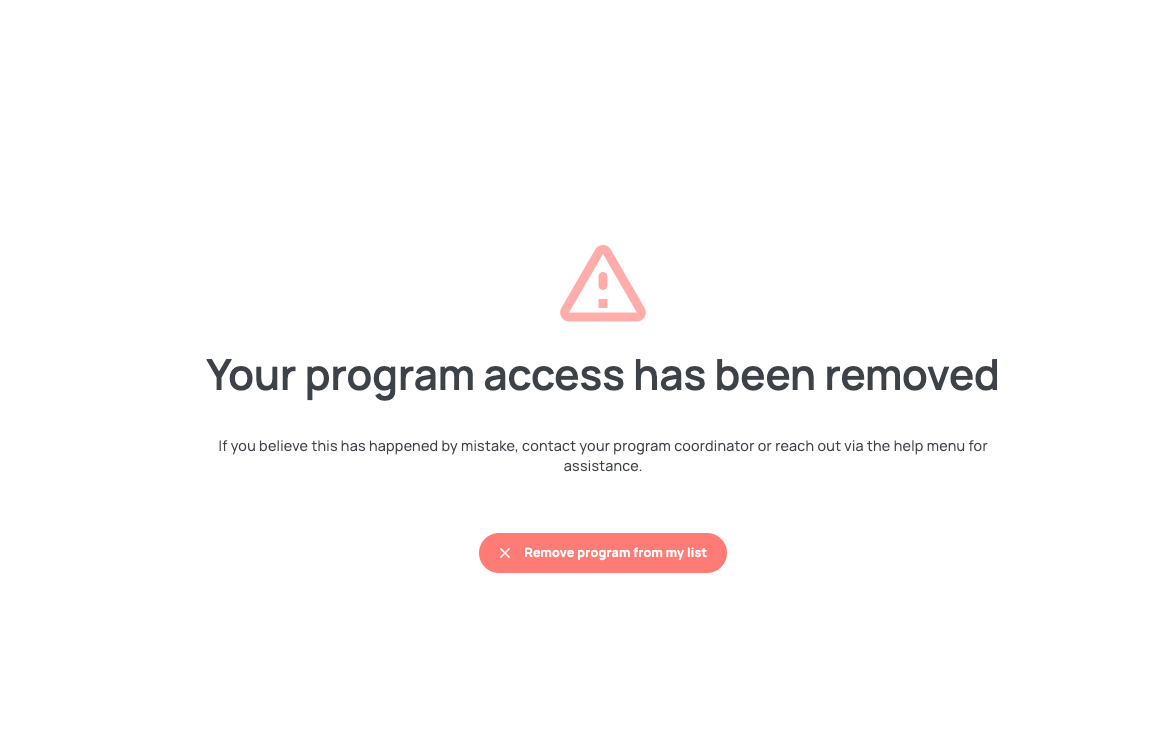The height and width of the screenshot is (729, 1155).
Task: Click the word 'list' on the red button
Action: 697,553
